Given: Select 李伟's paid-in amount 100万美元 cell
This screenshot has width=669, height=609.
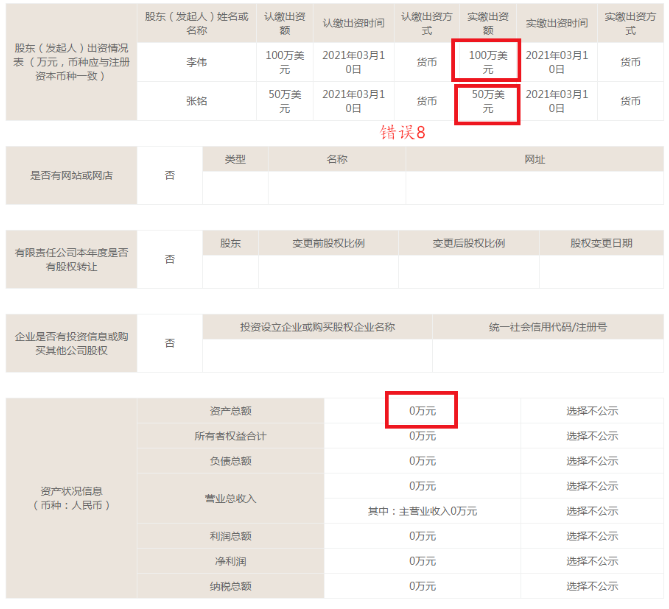Looking at the screenshot, I should point(488,62).
